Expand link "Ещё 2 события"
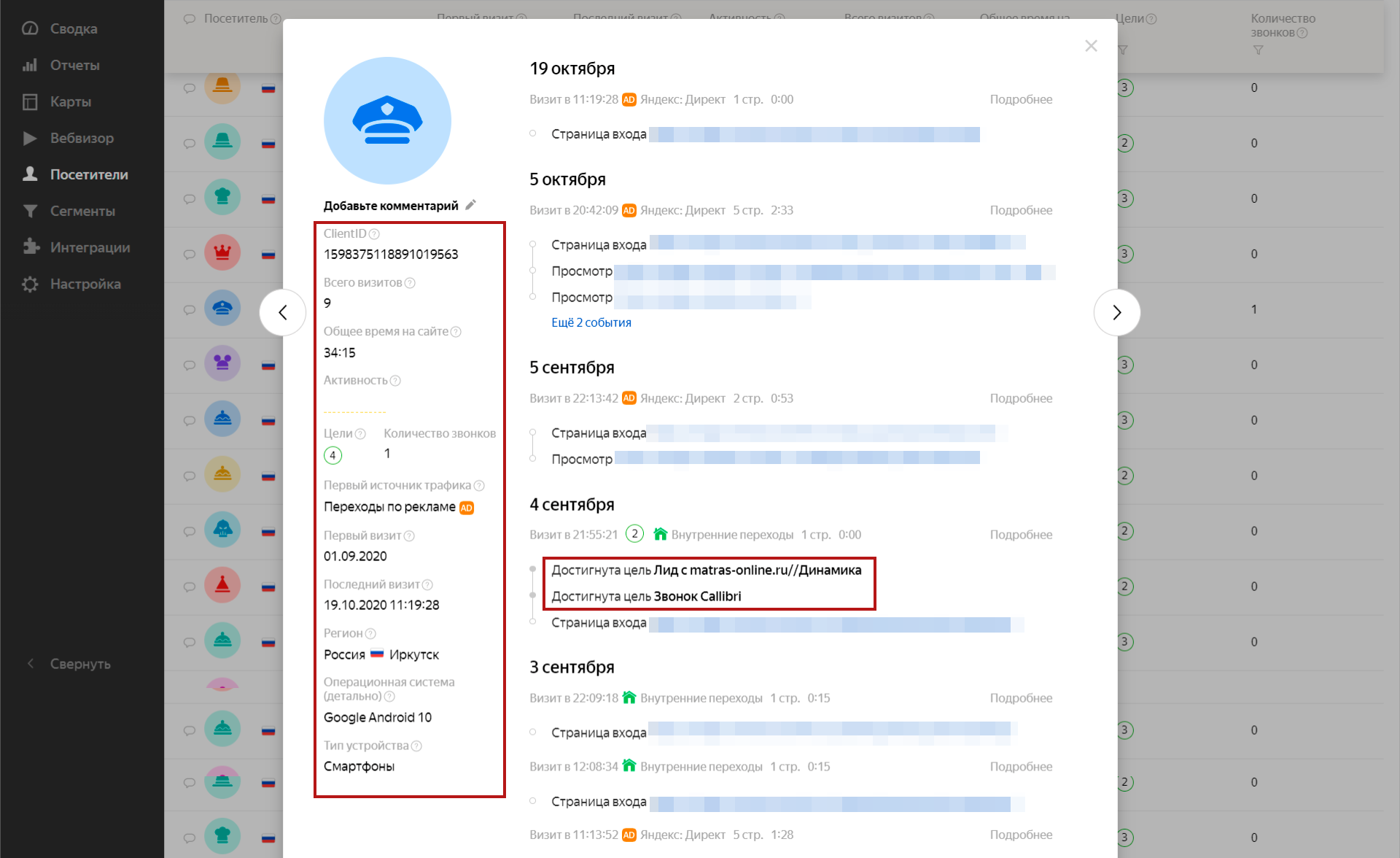Screen dimensions: 1400x858 pyautogui.click(x=591, y=322)
